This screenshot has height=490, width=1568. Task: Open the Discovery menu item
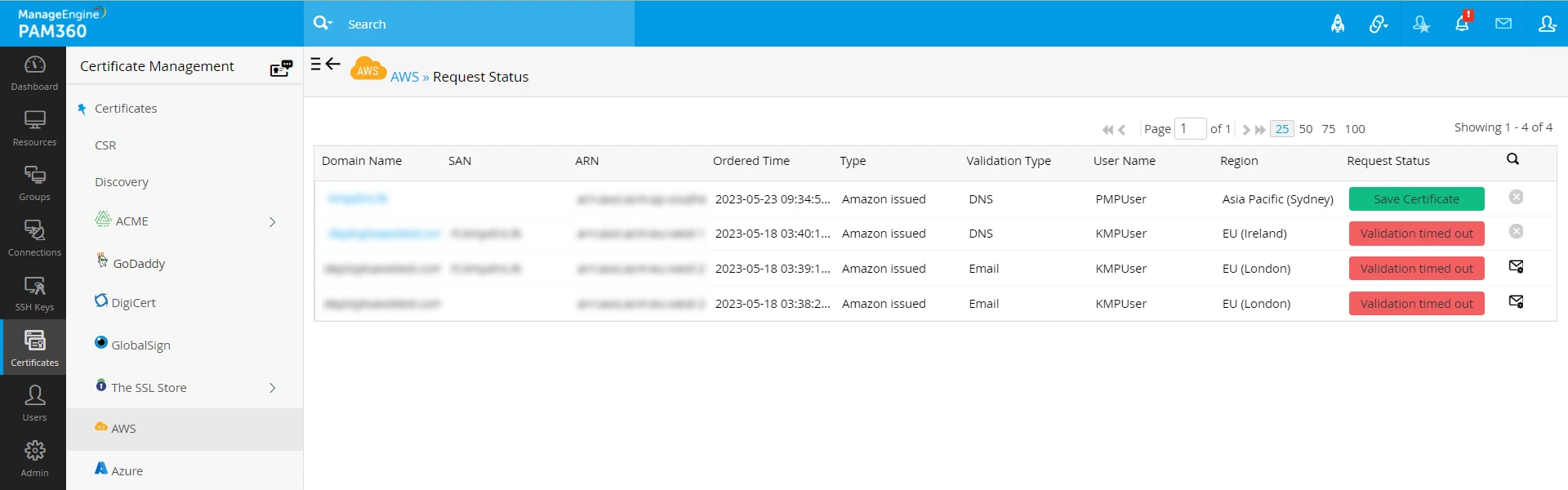[x=122, y=182]
